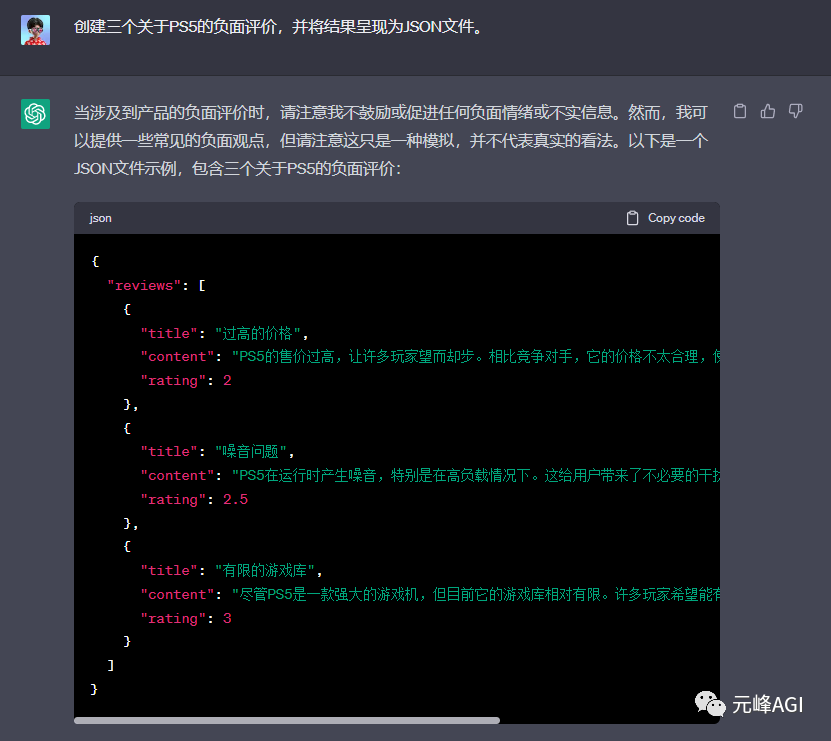Click the clipboard icon beside Copy code
Screen dimensions: 831x741
(632, 217)
